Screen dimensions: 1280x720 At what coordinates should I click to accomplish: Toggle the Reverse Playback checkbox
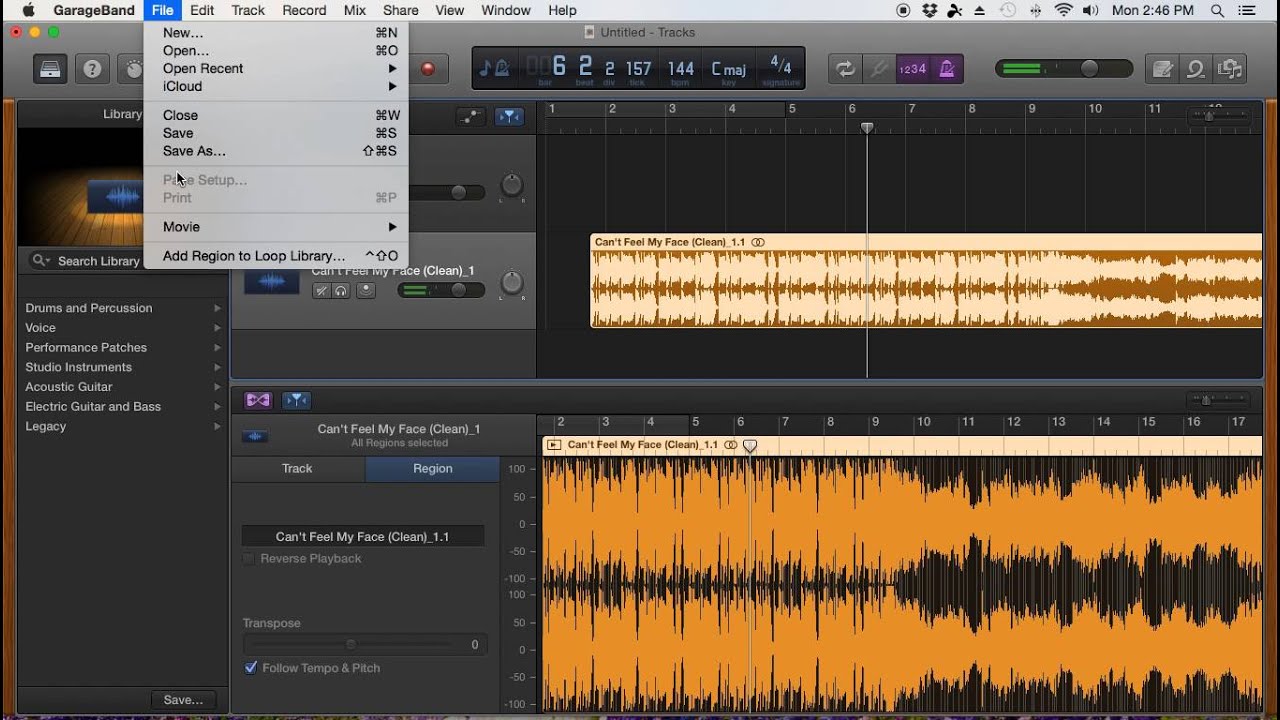coord(249,558)
